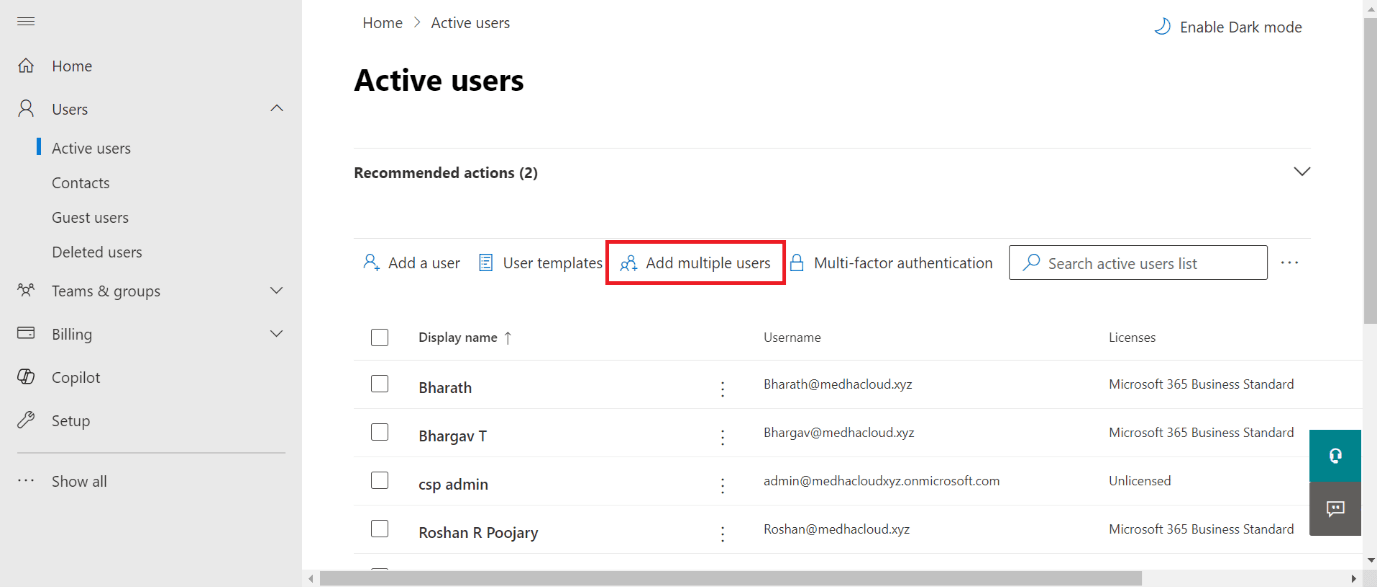Image resolution: width=1377 pixels, height=587 pixels.
Task: Open the hamburger navigation menu
Action: (x=26, y=20)
